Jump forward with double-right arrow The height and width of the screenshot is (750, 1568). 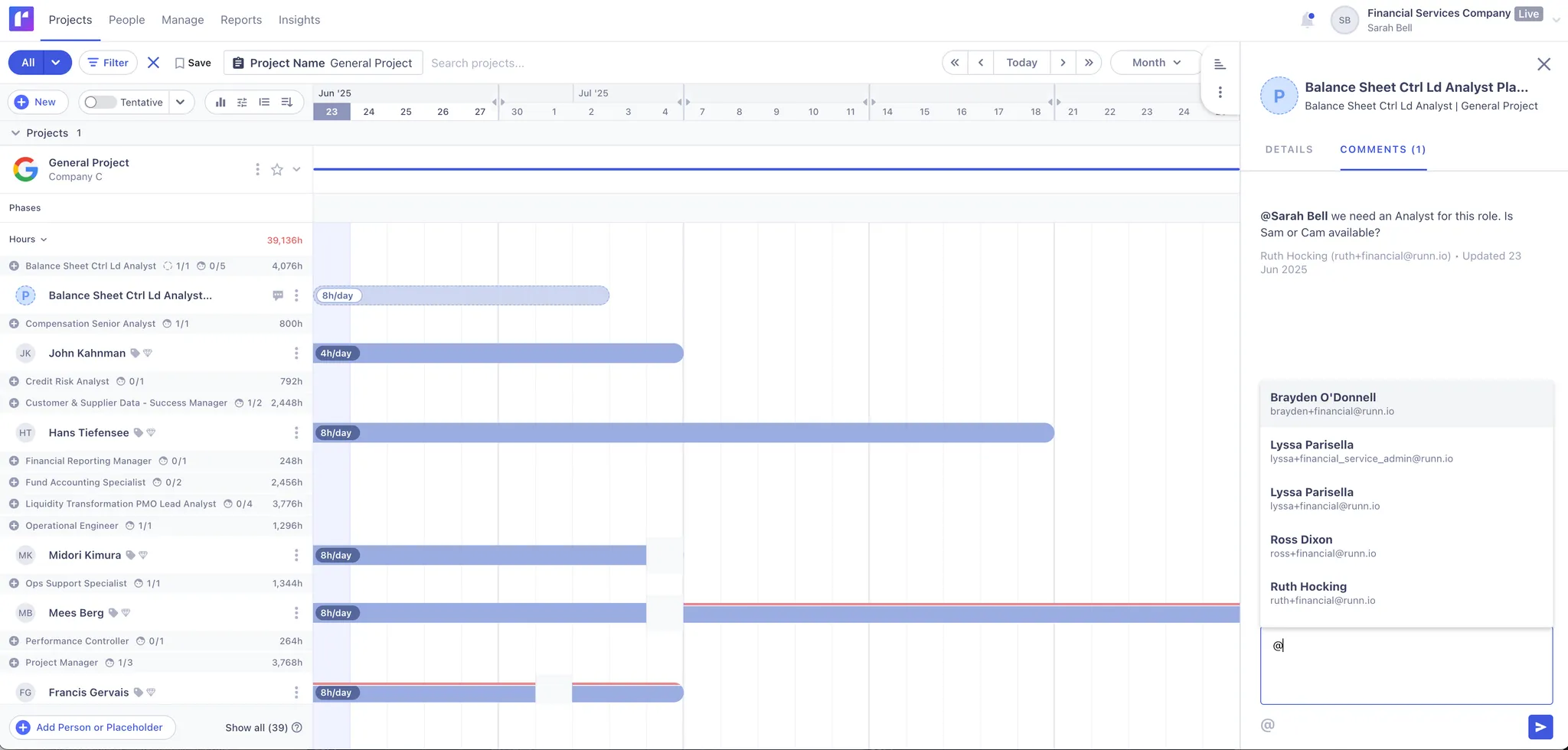tap(1089, 63)
